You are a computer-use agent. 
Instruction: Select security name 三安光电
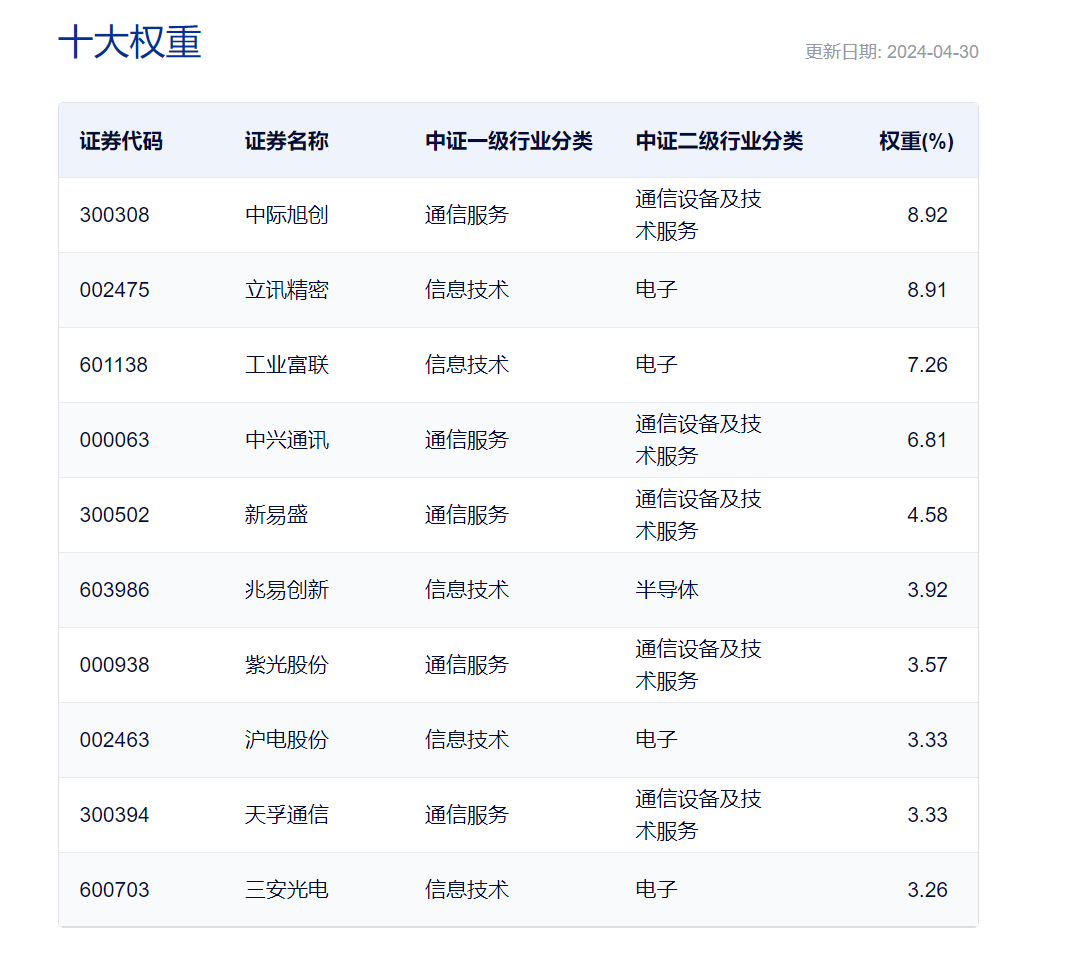coord(287,891)
